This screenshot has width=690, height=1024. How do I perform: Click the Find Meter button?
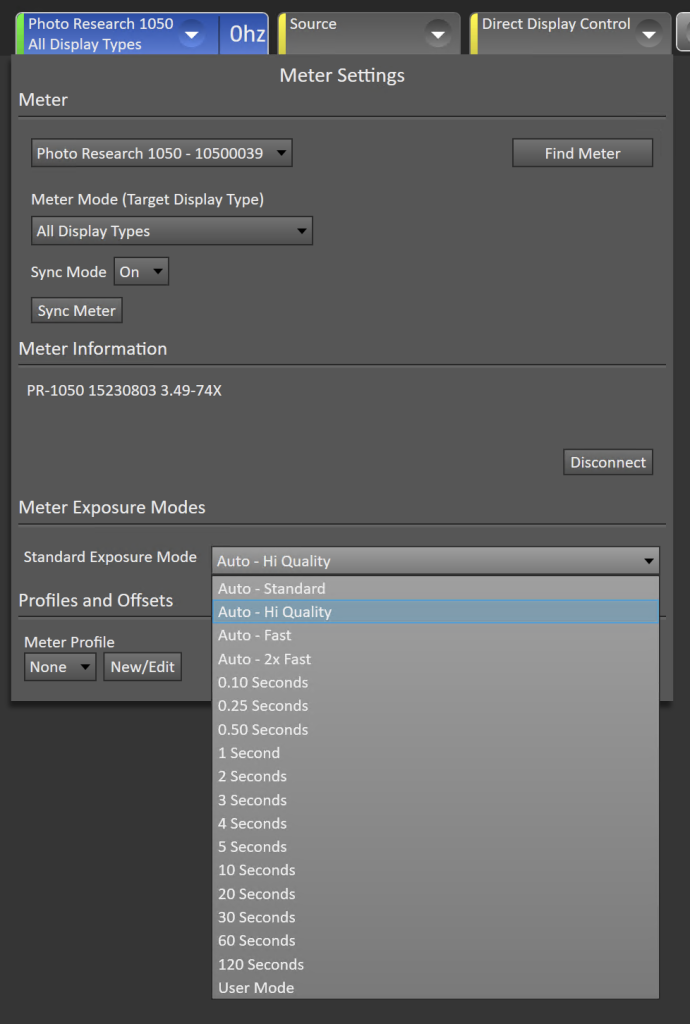click(x=582, y=153)
